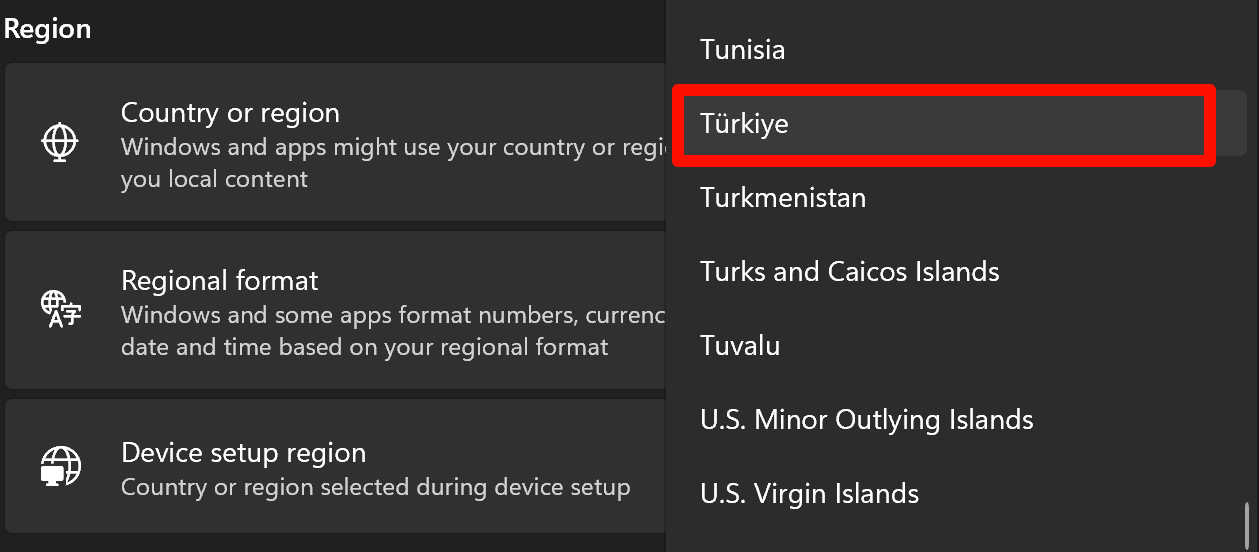1259x552 pixels.
Task: Click the Region section heading
Action: tap(47, 29)
